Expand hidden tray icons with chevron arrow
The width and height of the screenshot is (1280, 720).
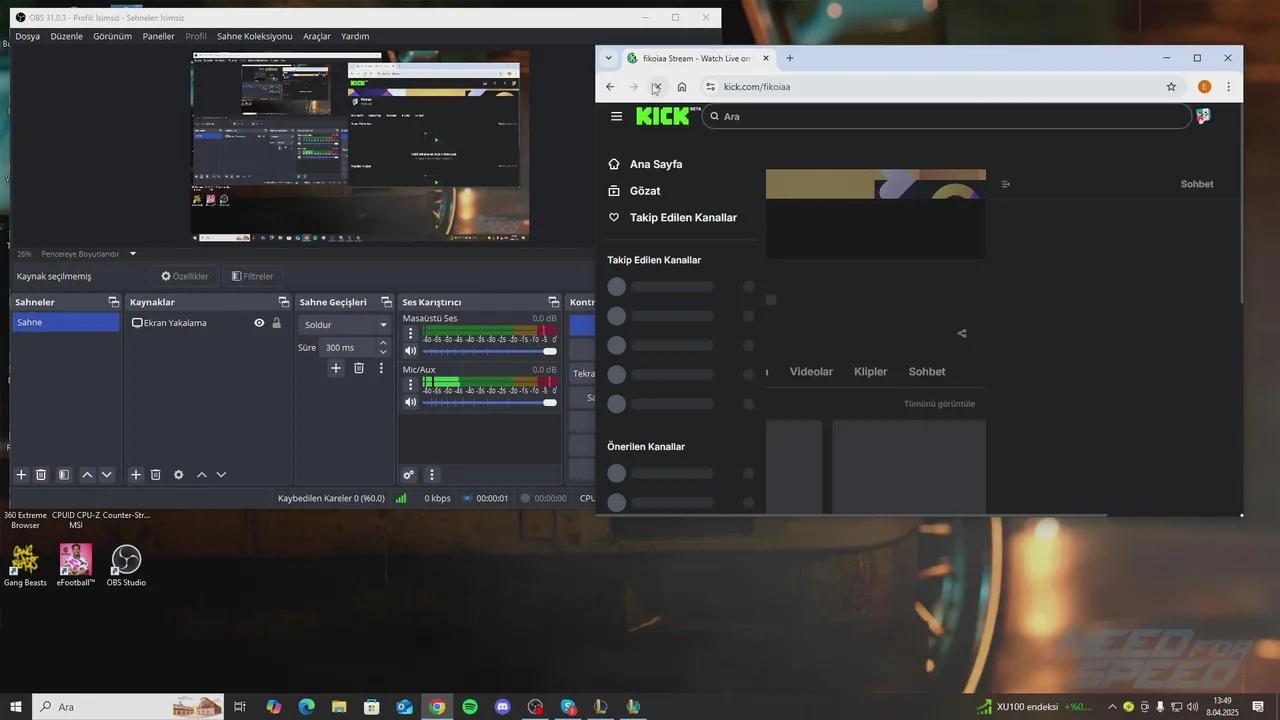[1113, 706]
